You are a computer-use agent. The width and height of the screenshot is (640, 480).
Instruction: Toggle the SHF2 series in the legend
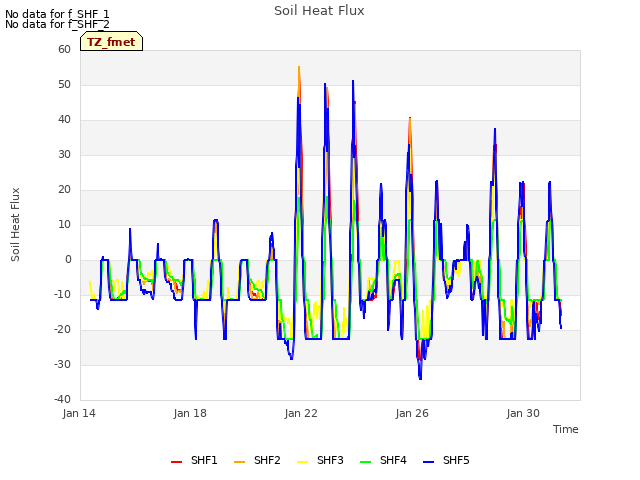(257, 460)
